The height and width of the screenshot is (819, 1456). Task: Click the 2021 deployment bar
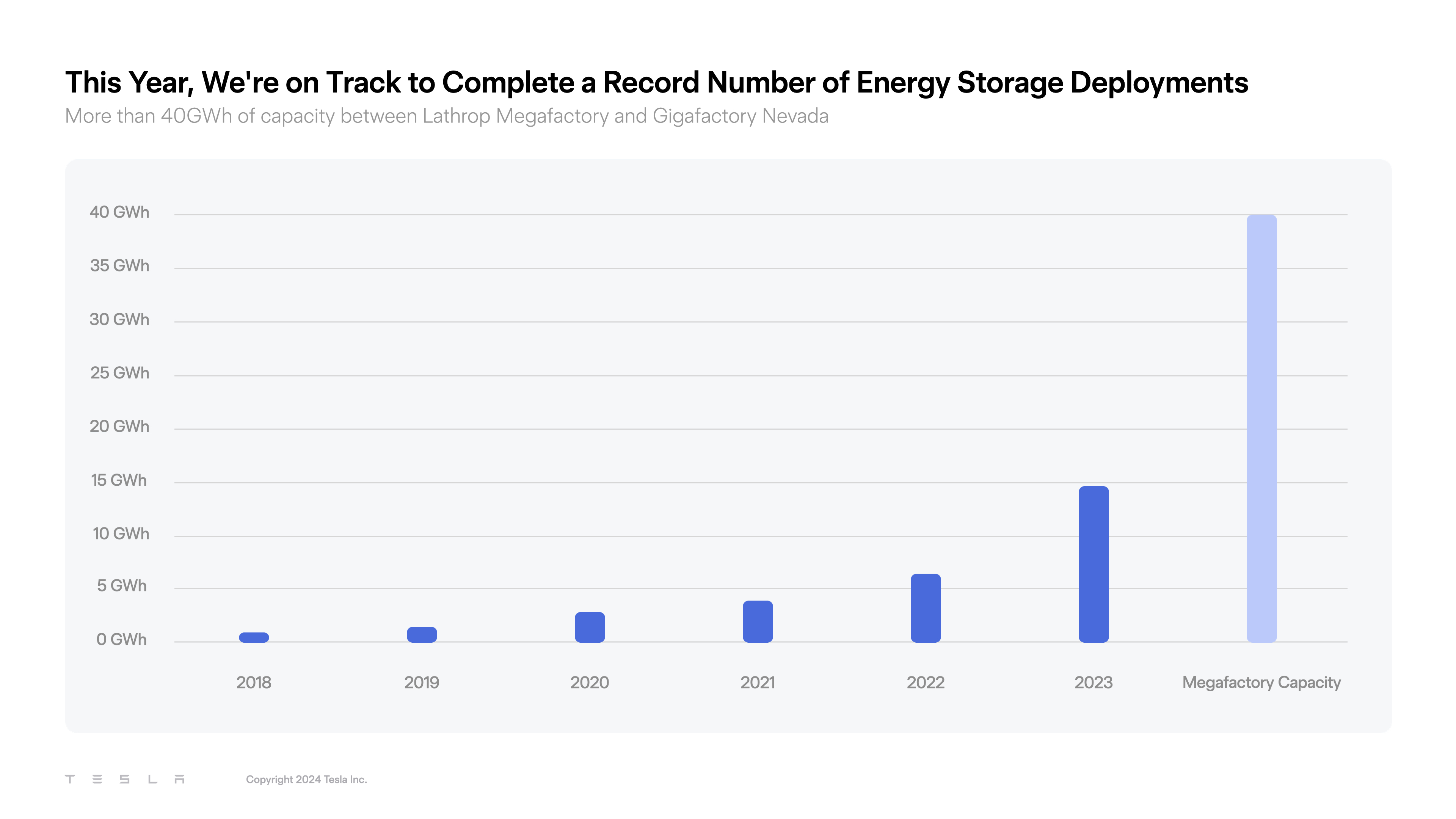[758, 621]
